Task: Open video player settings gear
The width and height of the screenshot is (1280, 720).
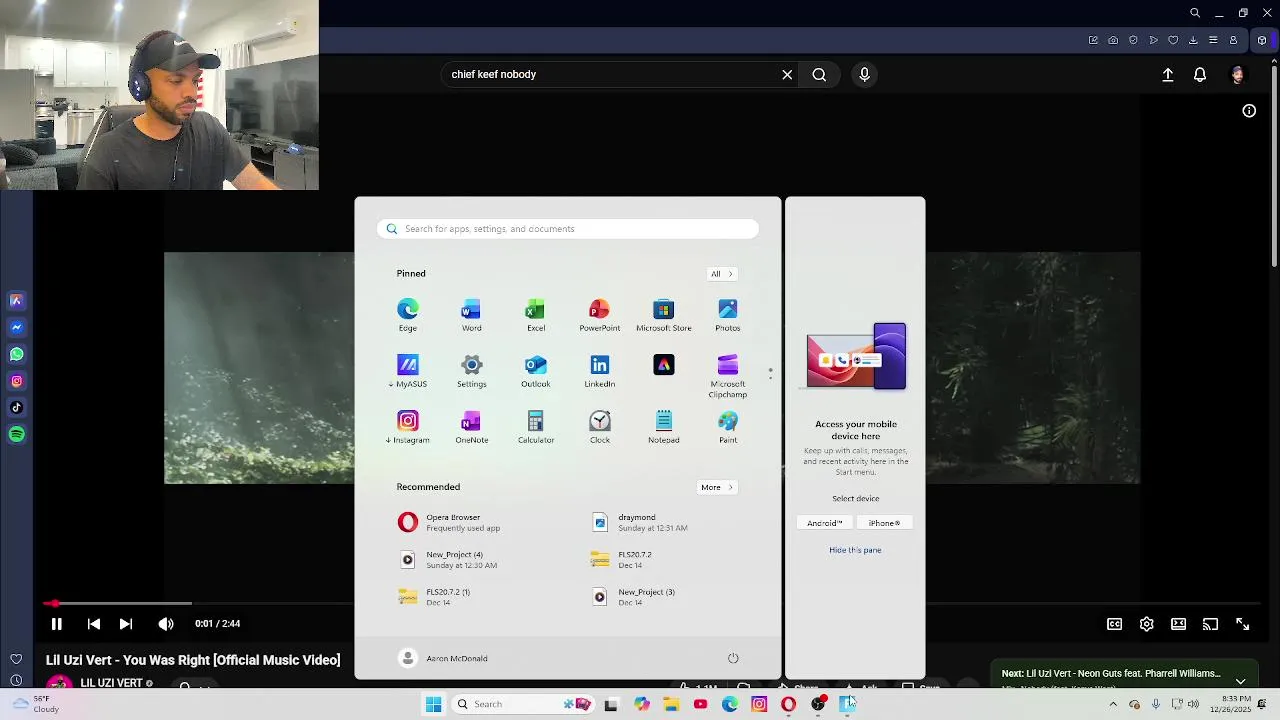Action: (x=1147, y=624)
